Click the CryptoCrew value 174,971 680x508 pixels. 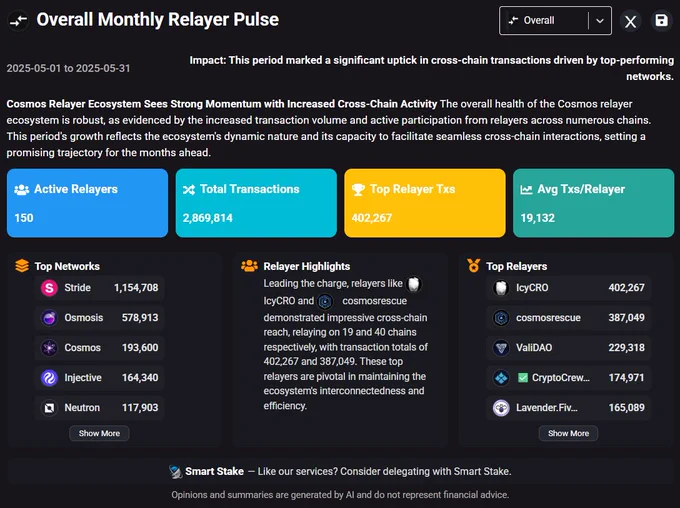627,378
